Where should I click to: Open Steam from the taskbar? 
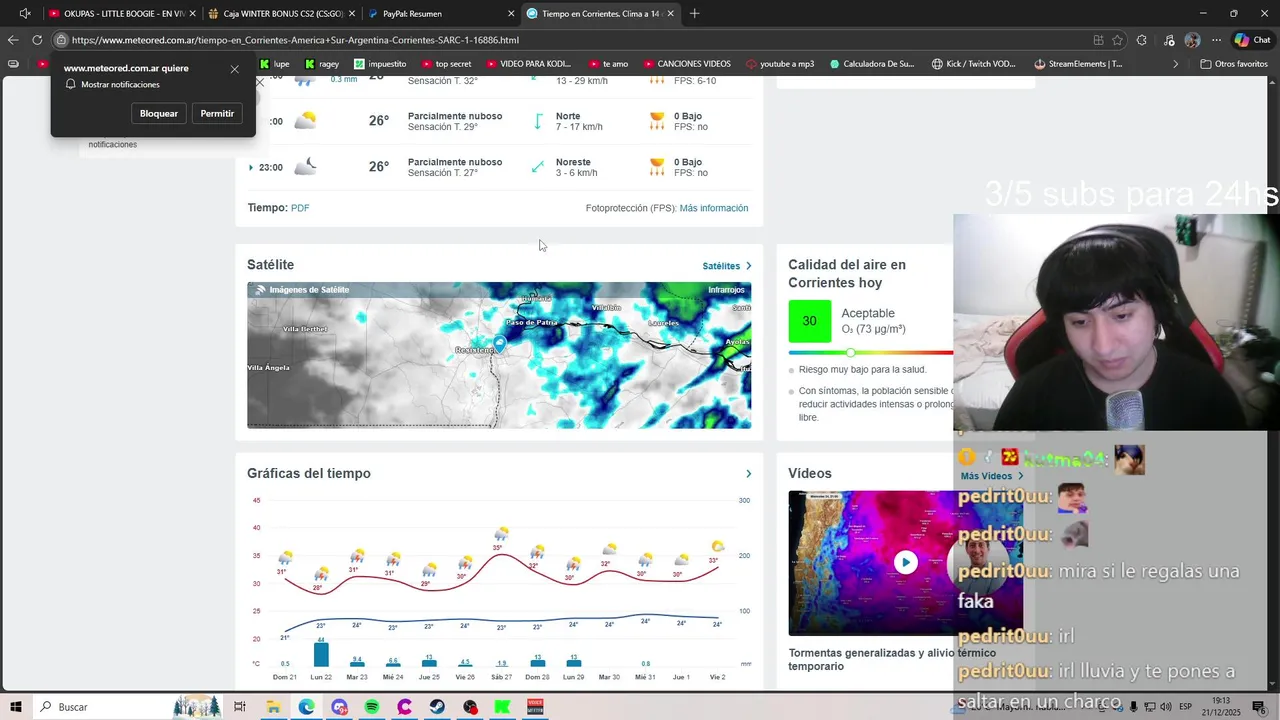click(x=437, y=707)
